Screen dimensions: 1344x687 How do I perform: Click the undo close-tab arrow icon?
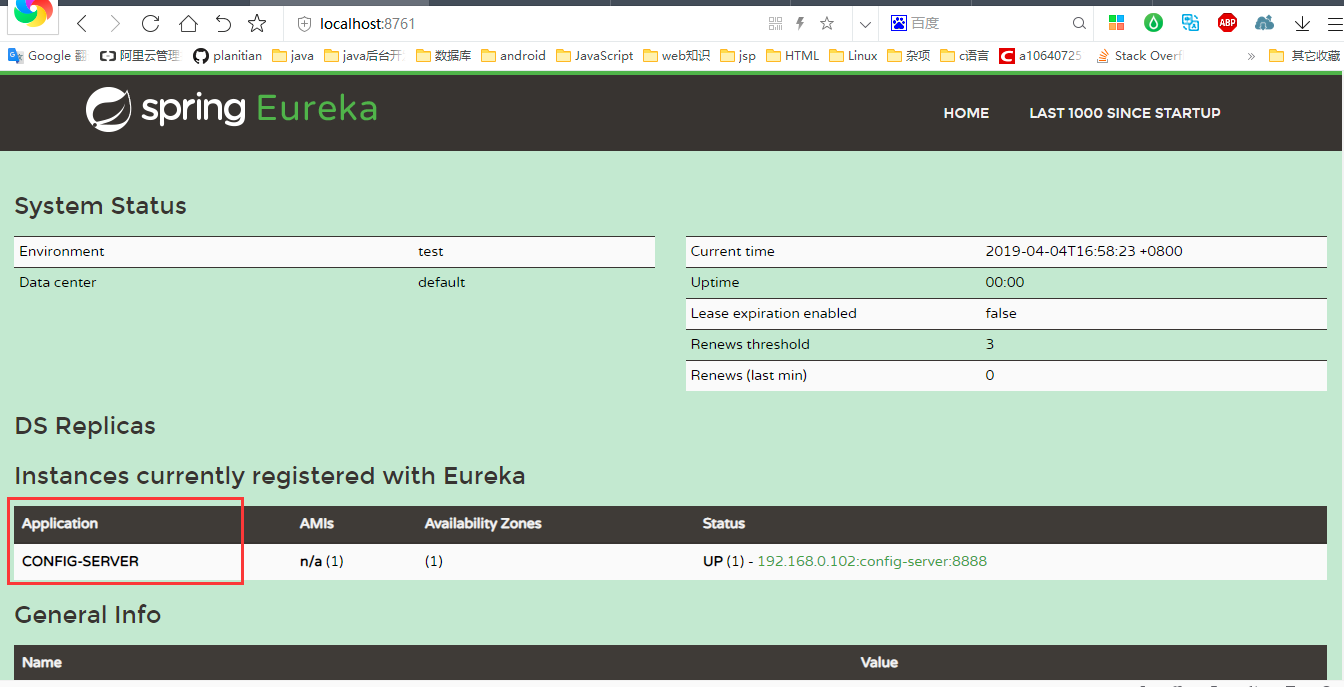tap(223, 23)
